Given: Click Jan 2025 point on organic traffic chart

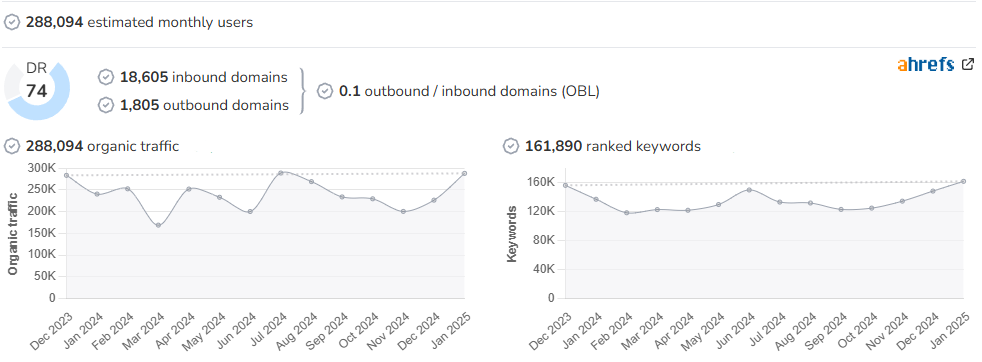Looking at the screenshot, I should coord(465,173).
